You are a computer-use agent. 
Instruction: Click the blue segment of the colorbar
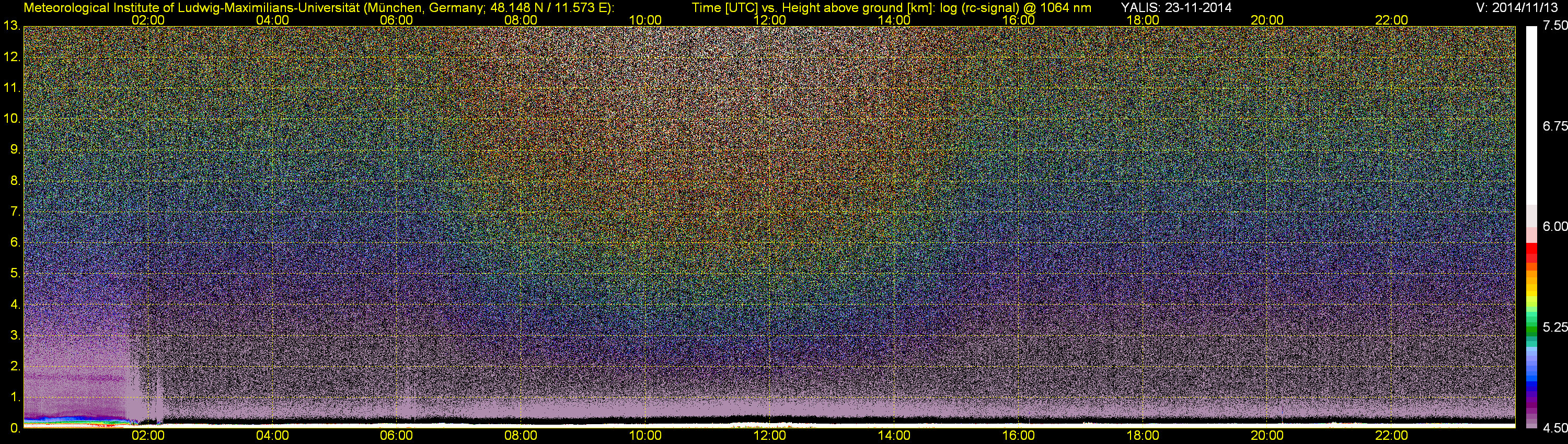(x=1531, y=384)
